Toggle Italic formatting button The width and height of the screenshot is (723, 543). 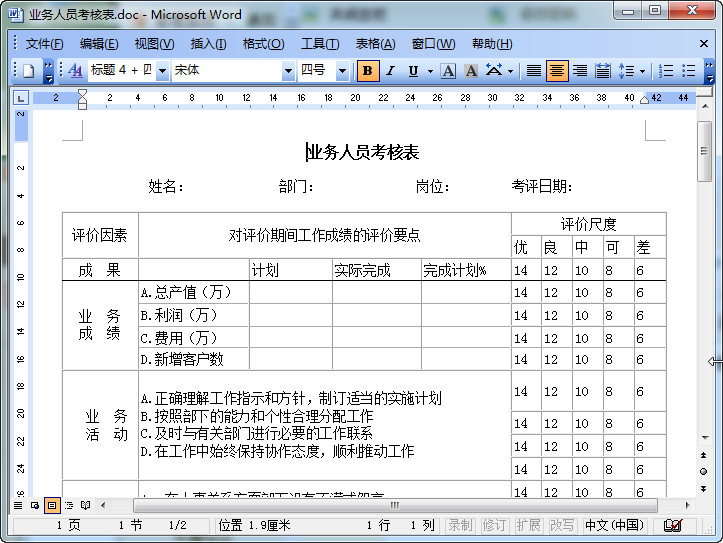pyautogui.click(x=391, y=71)
